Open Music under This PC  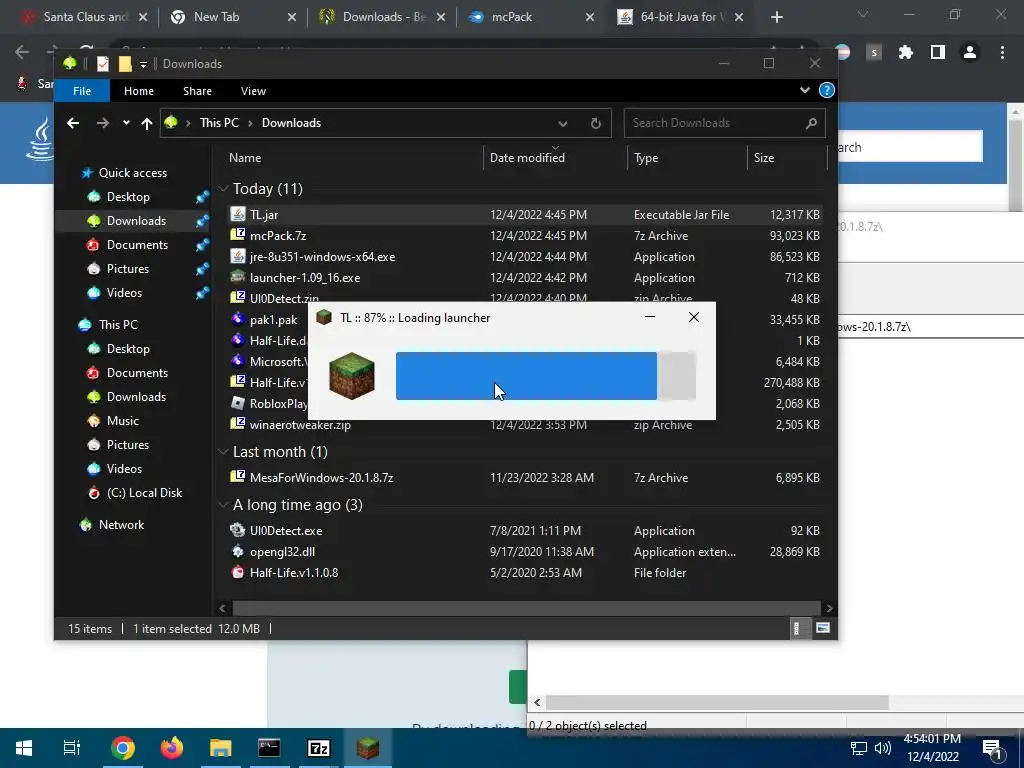tap(123, 421)
